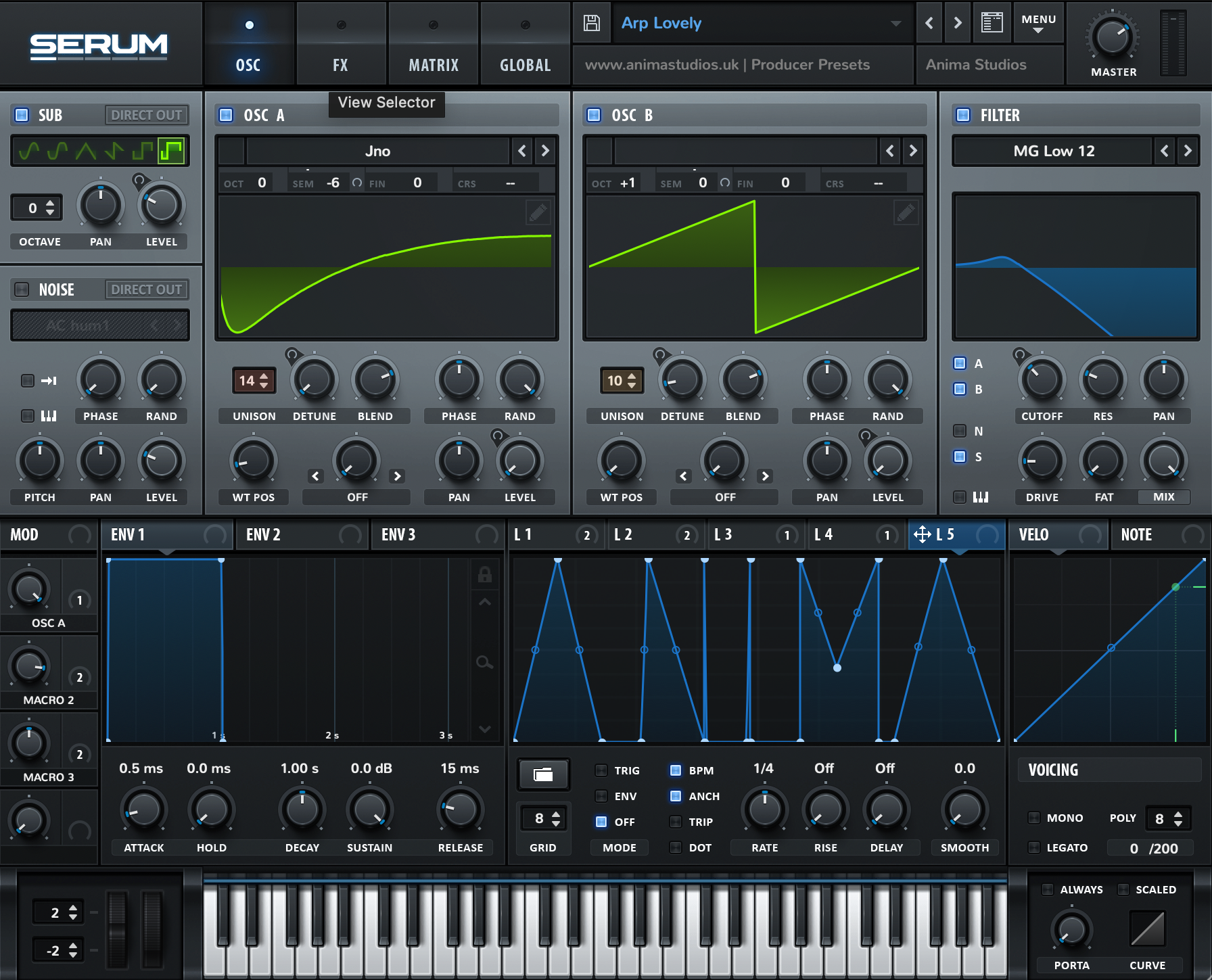This screenshot has height=980, width=1212.
Task: Switch to the GLOBAL tab
Action: pos(526,43)
